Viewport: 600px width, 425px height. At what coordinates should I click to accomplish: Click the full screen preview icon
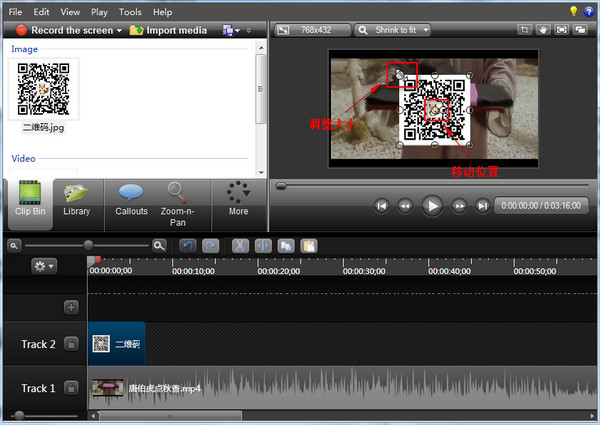561,30
